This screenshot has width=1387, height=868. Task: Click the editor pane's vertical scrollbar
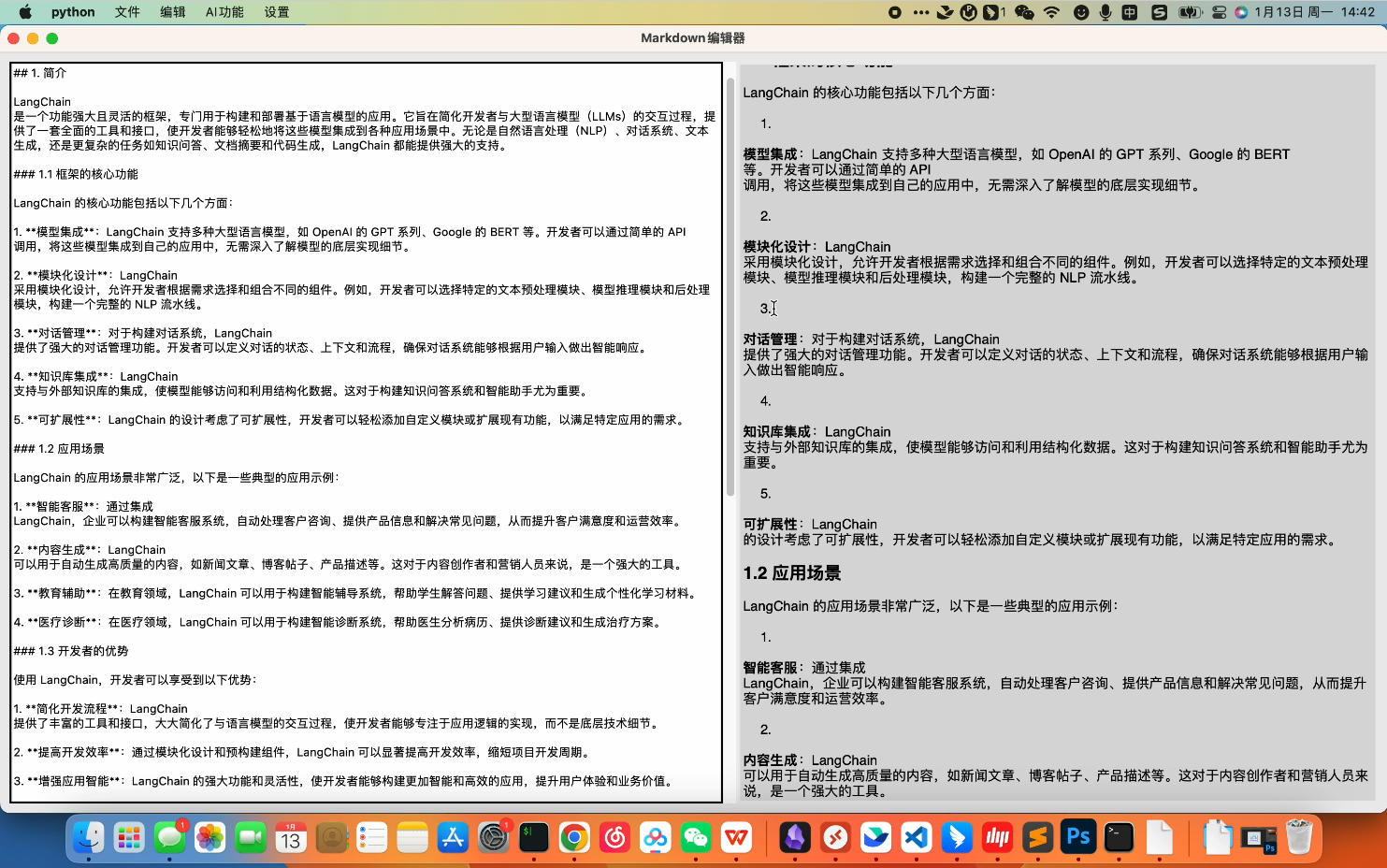pyautogui.click(x=730, y=281)
